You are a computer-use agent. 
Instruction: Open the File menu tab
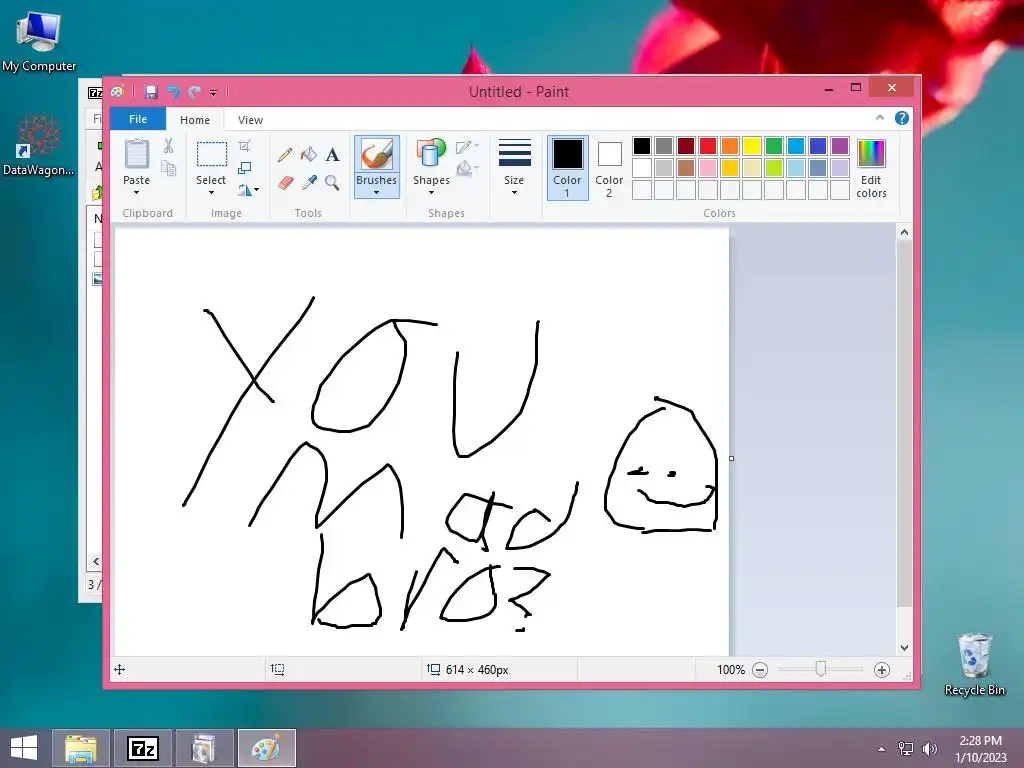[x=138, y=119]
